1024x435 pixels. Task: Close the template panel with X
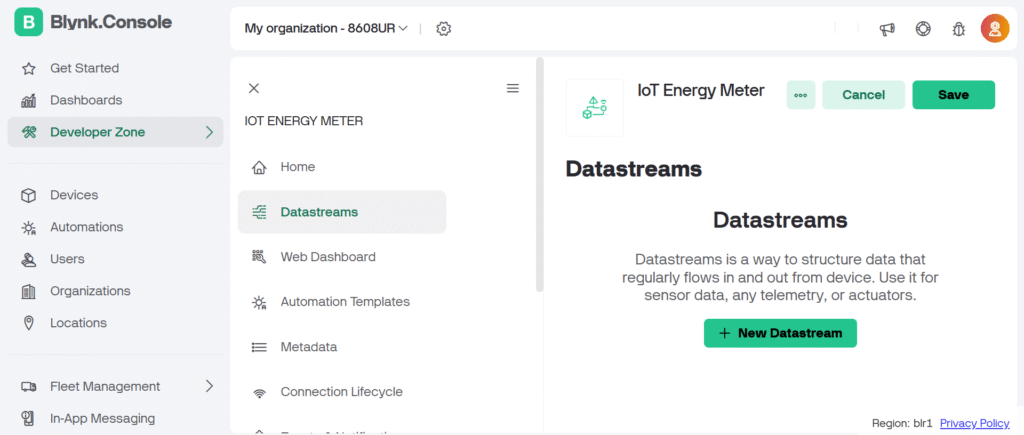click(254, 88)
